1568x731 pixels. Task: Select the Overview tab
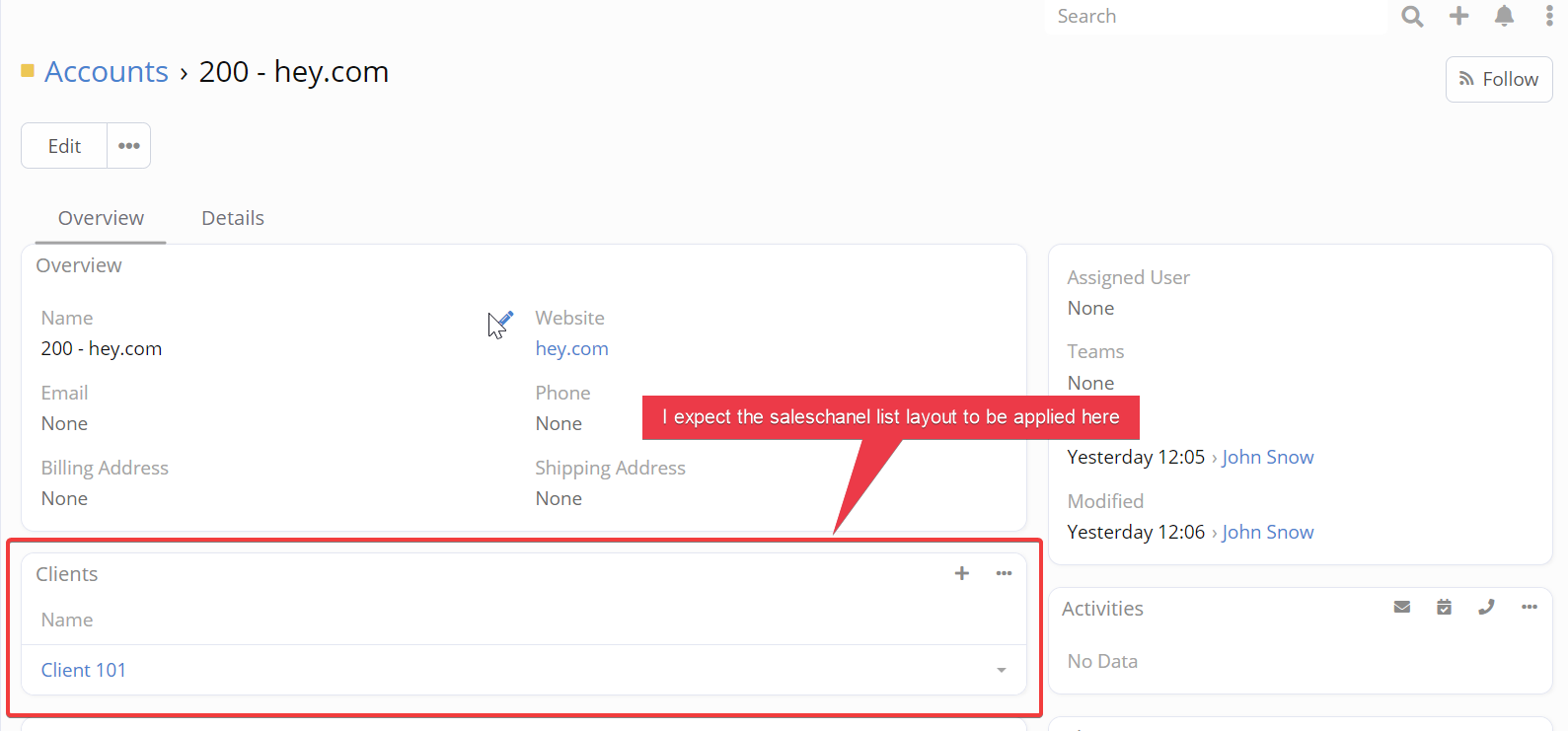pyautogui.click(x=101, y=218)
